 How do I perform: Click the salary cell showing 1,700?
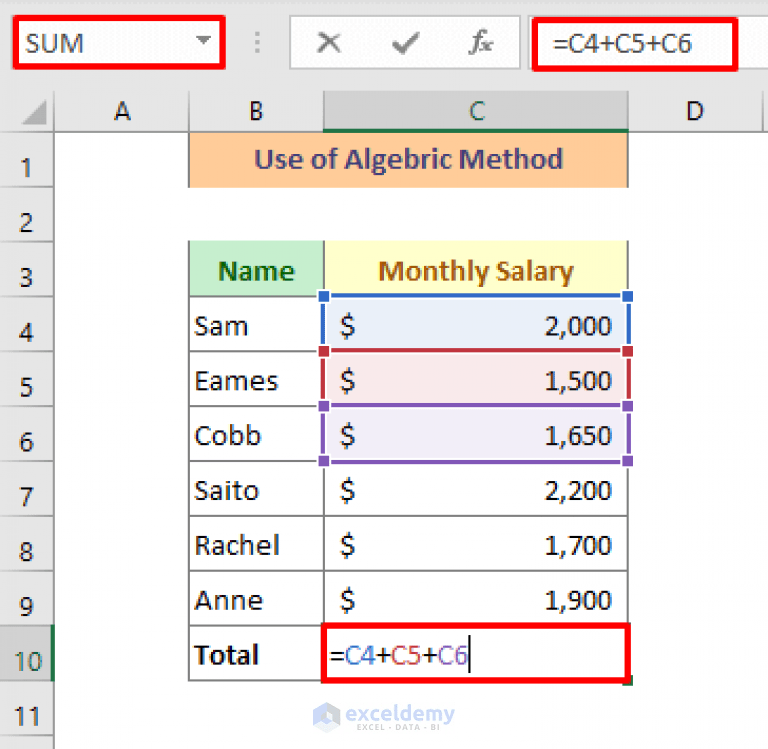click(476, 544)
